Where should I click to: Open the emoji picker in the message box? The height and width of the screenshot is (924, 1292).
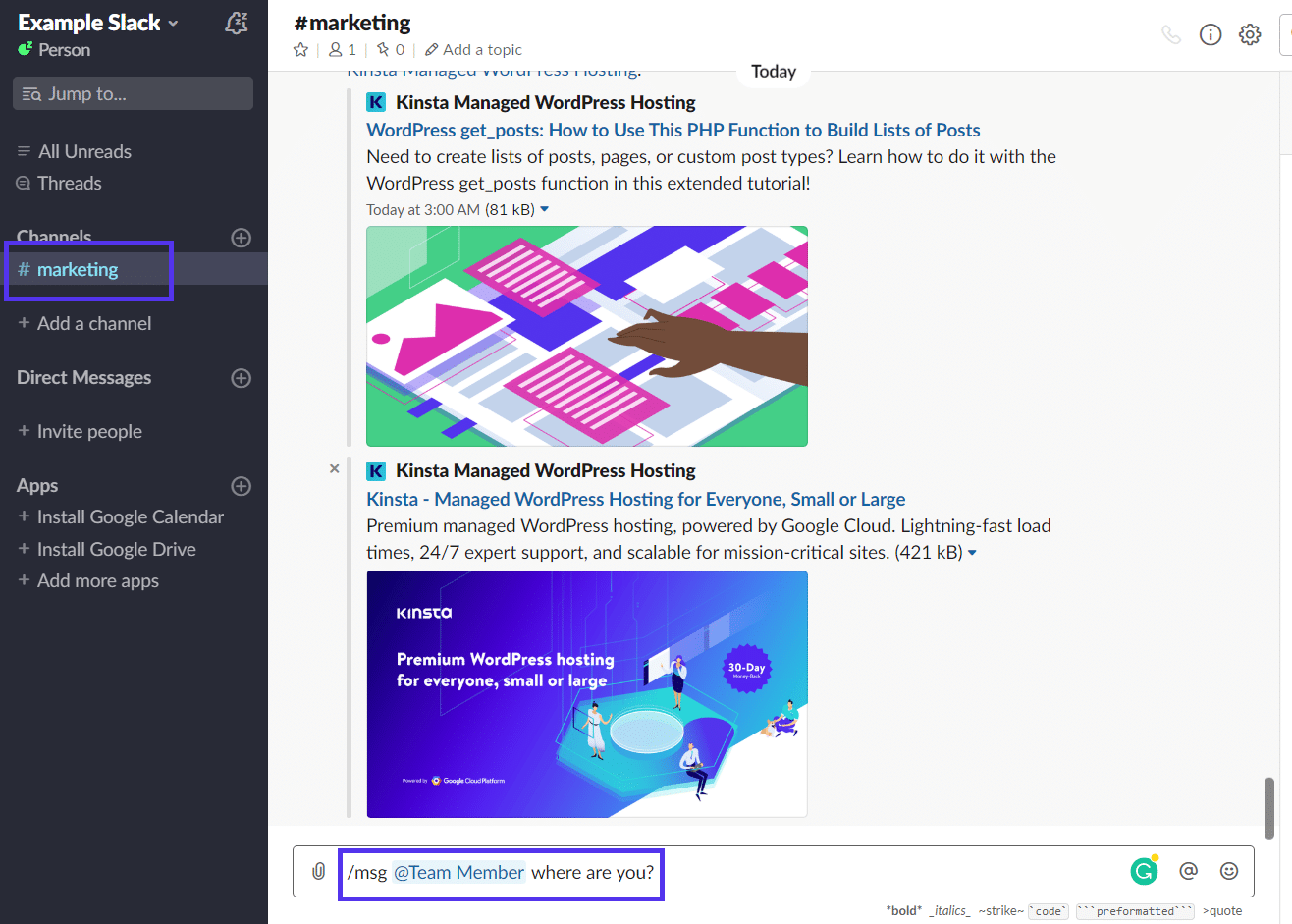point(1229,871)
